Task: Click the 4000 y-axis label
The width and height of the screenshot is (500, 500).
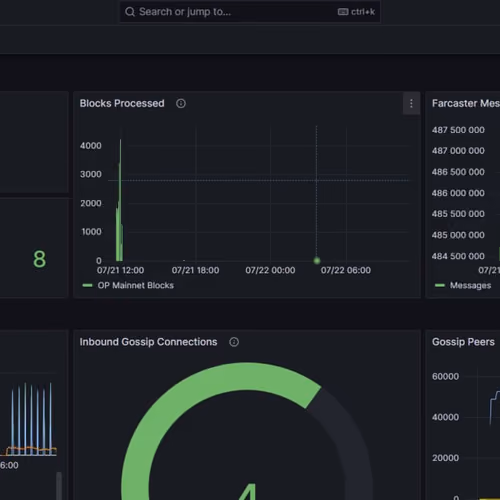Action: point(91,146)
